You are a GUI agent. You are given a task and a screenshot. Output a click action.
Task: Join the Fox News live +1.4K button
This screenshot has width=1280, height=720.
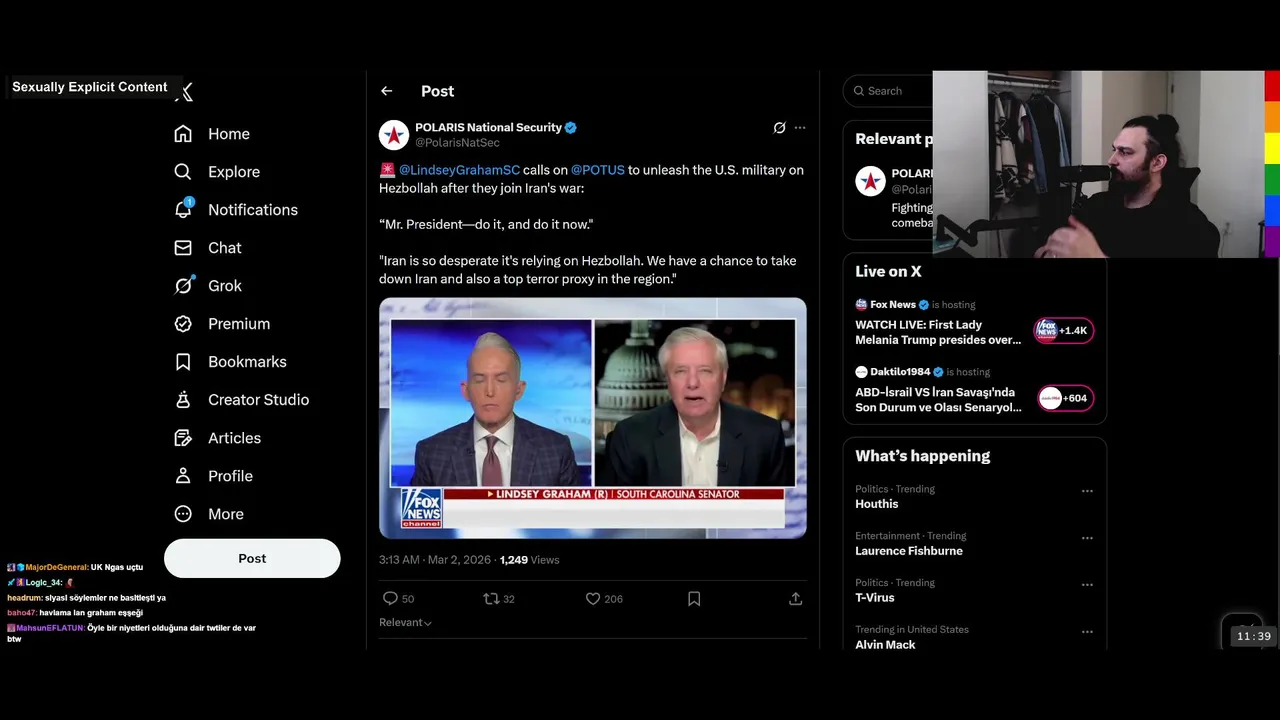[1064, 330]
